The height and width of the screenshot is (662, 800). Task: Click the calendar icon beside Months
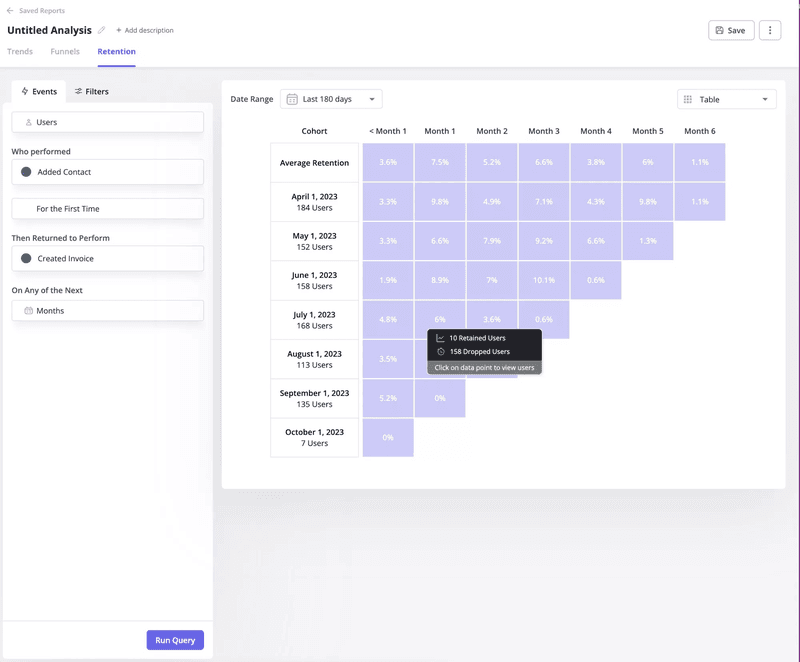tap(27, 310)
